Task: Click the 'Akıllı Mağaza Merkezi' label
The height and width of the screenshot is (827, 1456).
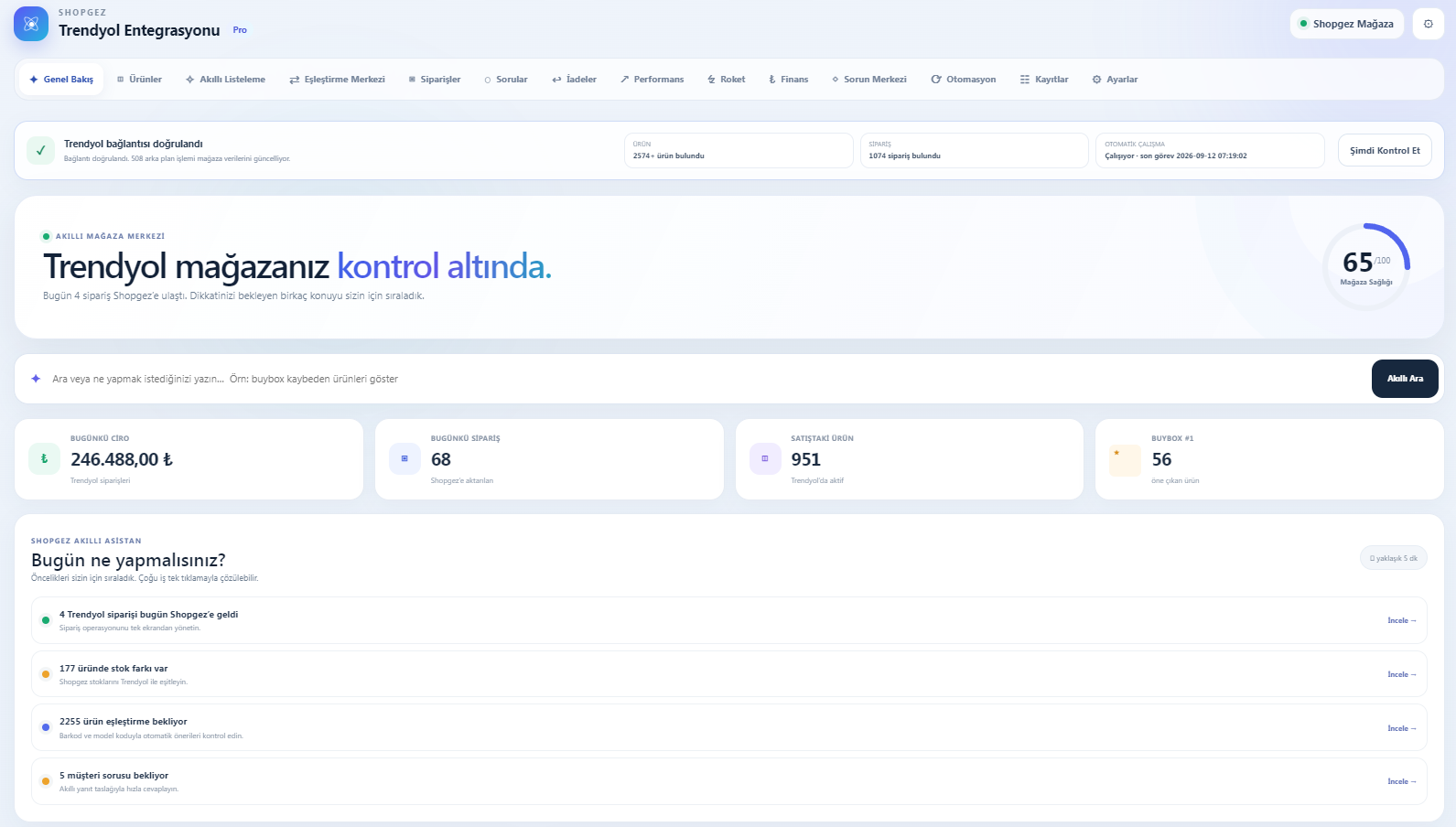Action: tap(110, 236)
